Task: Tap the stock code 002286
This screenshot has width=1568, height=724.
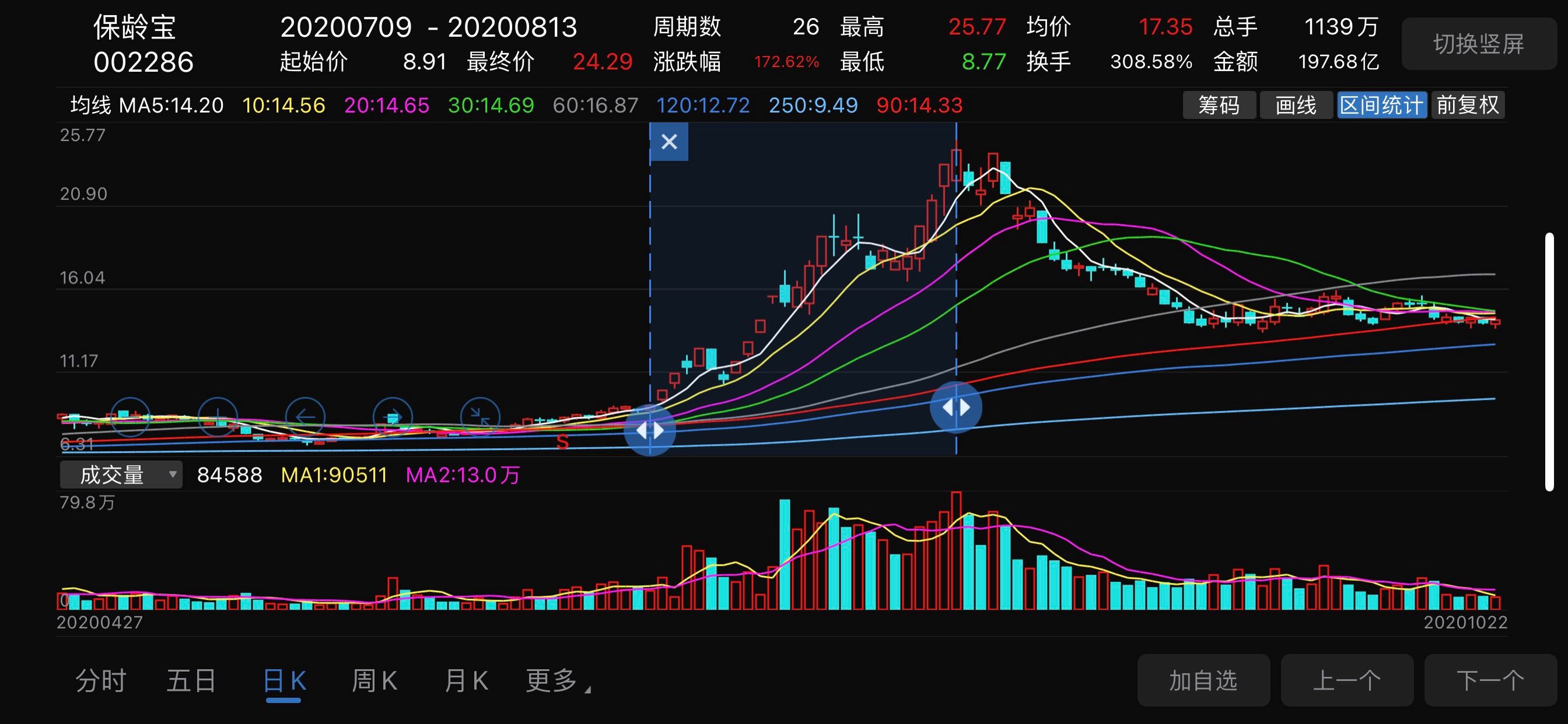Action: 143,62
